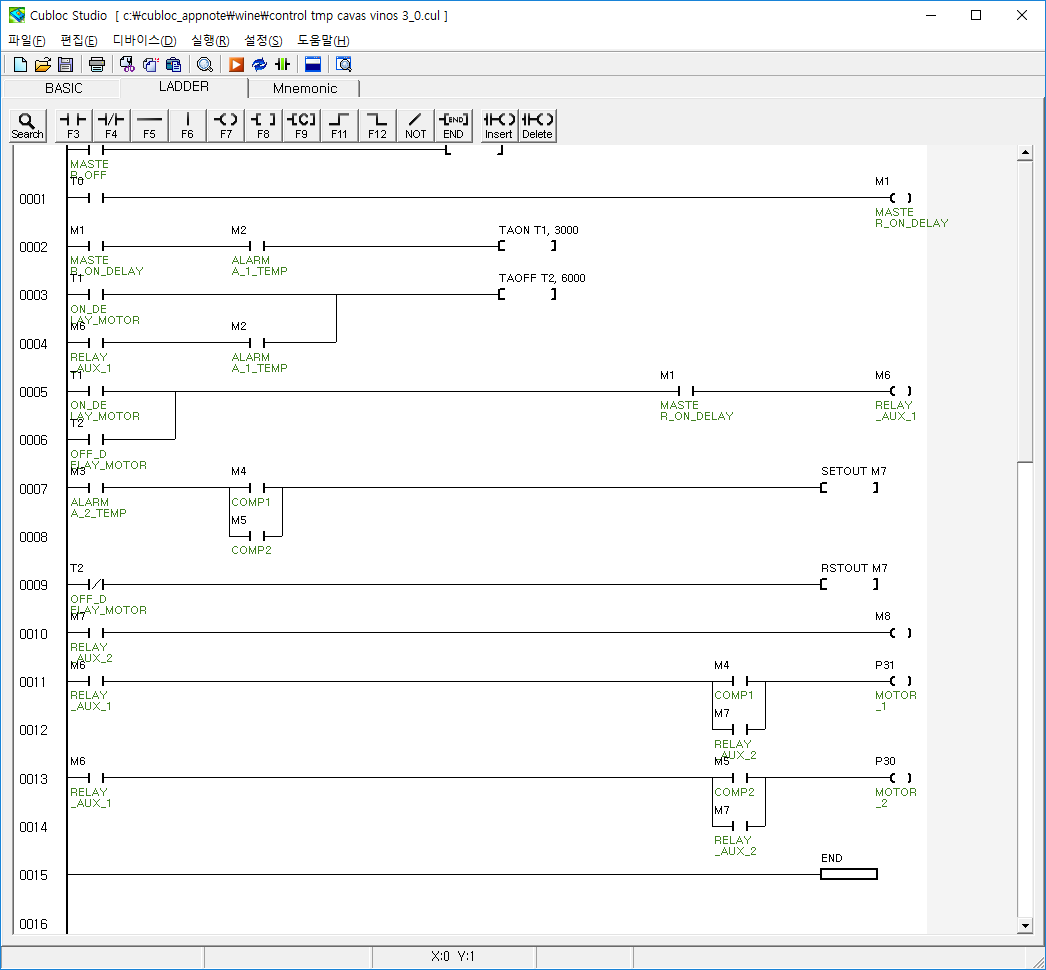Screen dimensions: 1046x970
Task: Open the Mnemonic tab
Action: click(x=305, y=88)
